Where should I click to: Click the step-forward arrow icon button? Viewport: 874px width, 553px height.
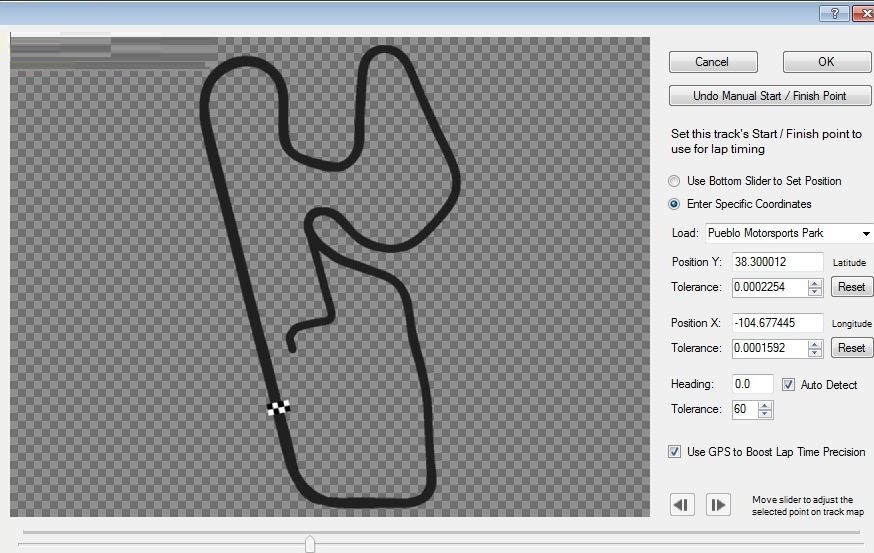pos(718,505)
